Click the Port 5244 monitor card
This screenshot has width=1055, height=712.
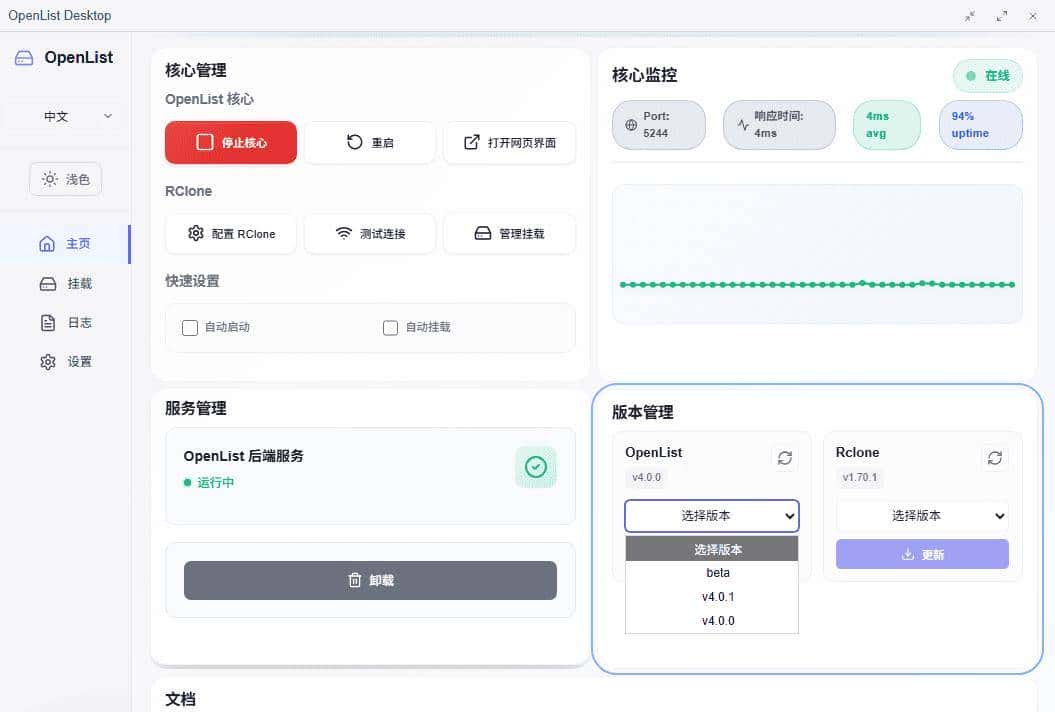[658, 125]
